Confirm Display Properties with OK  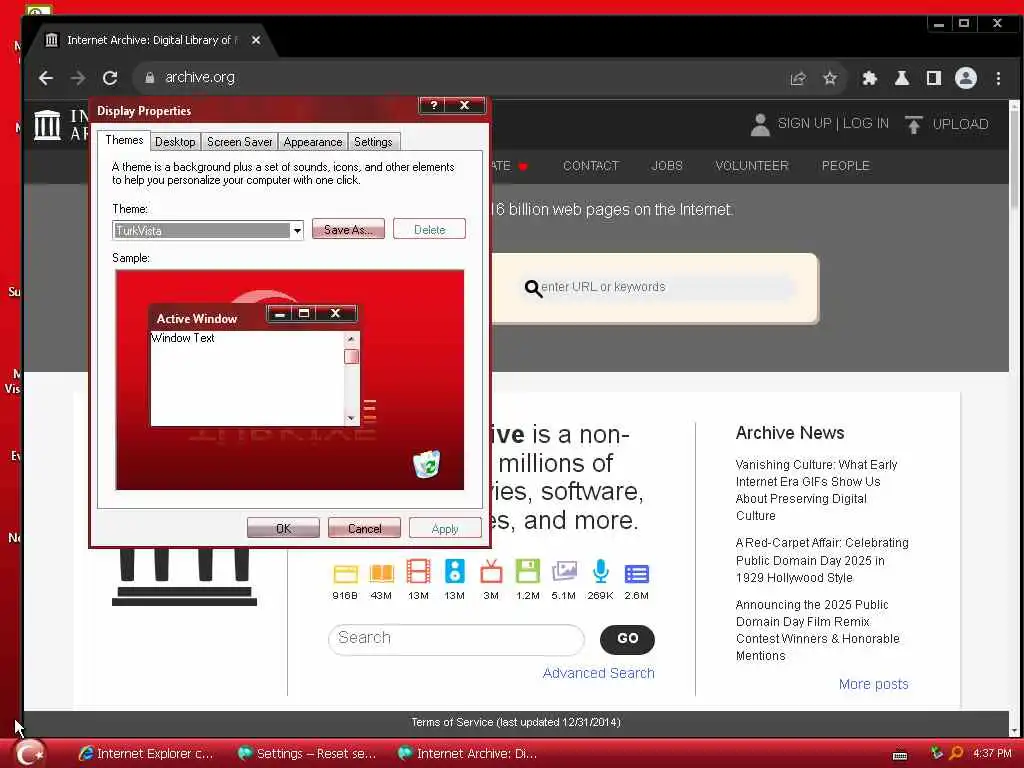[283, 528]
